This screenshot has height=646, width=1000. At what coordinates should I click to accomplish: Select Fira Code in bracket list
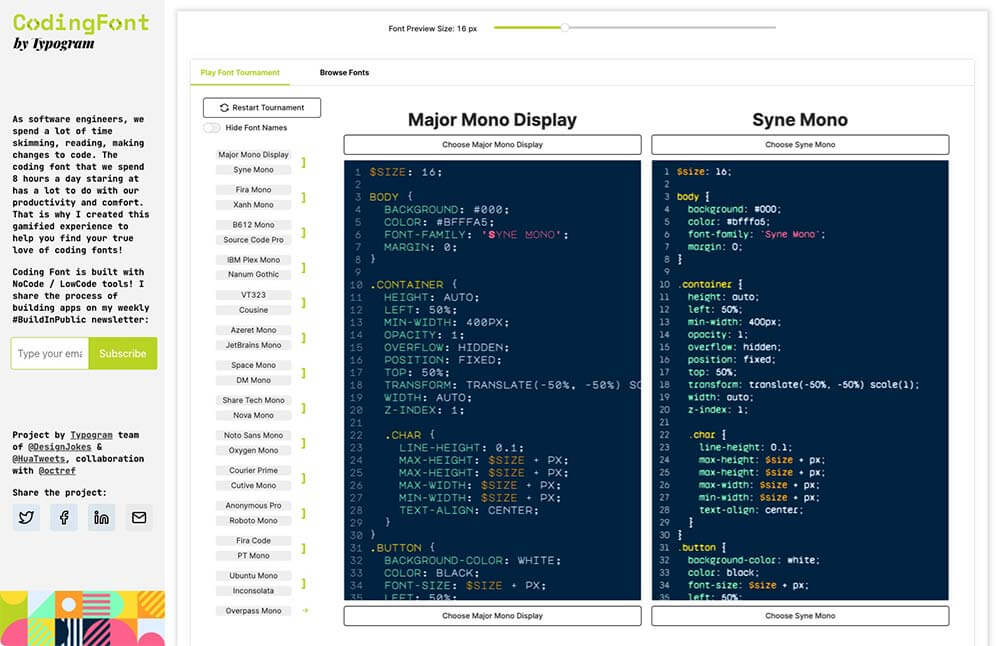click(x=253, y=541)
